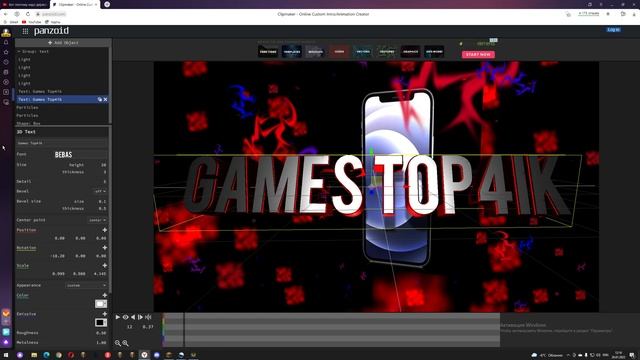Open File Explorer from taskbar
This screenshot has width=640, height=360.
(x=34, y=355)
